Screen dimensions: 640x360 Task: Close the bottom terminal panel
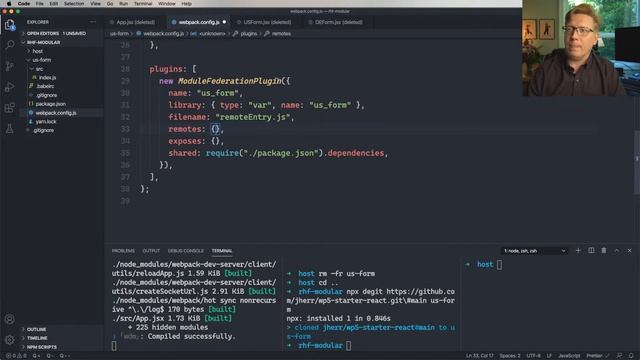pos(629,251)
